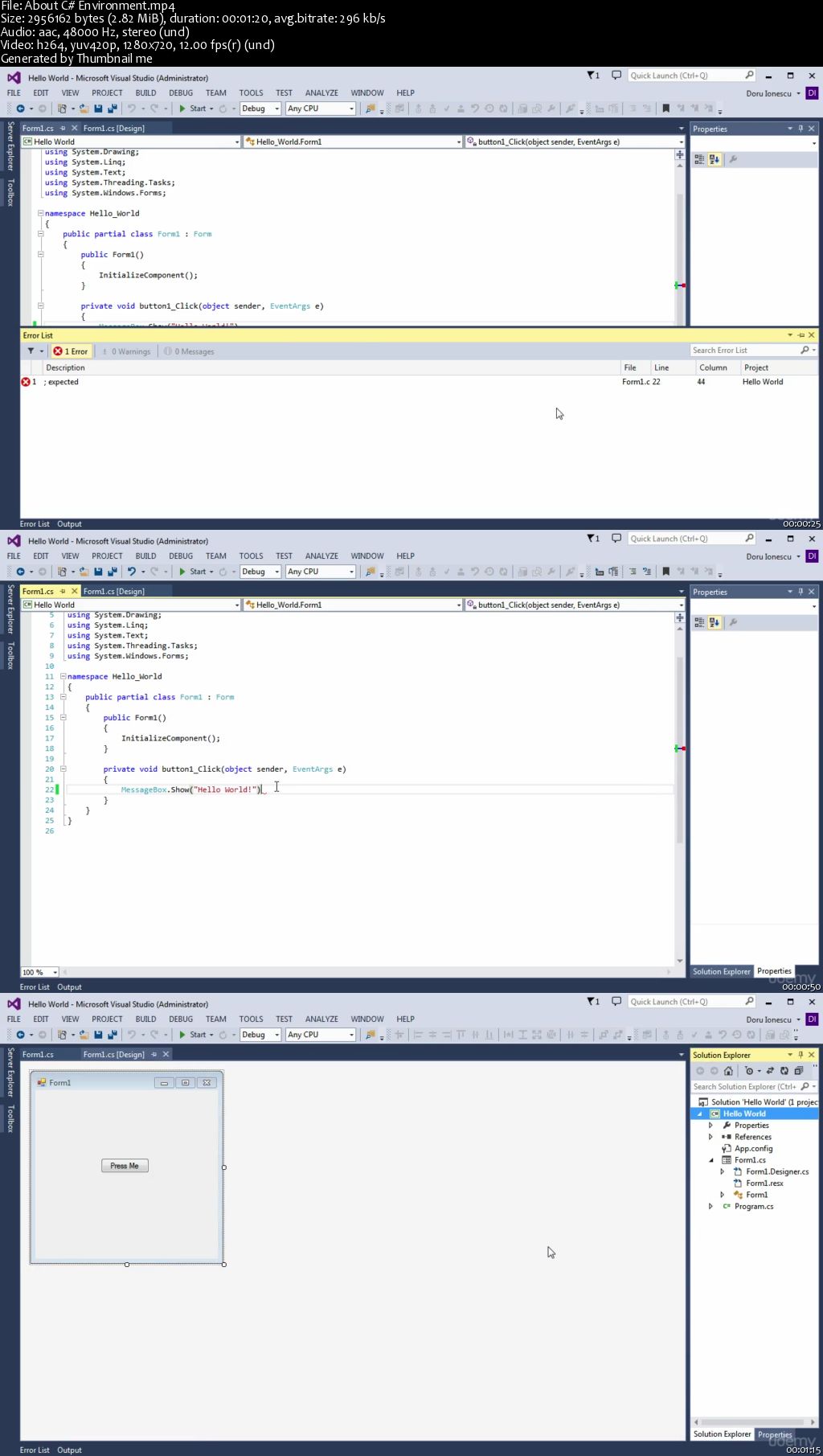823x1456 pixels.
Task: Click Align Lefts icon in designer layout toolbar
Action: 417,1035
